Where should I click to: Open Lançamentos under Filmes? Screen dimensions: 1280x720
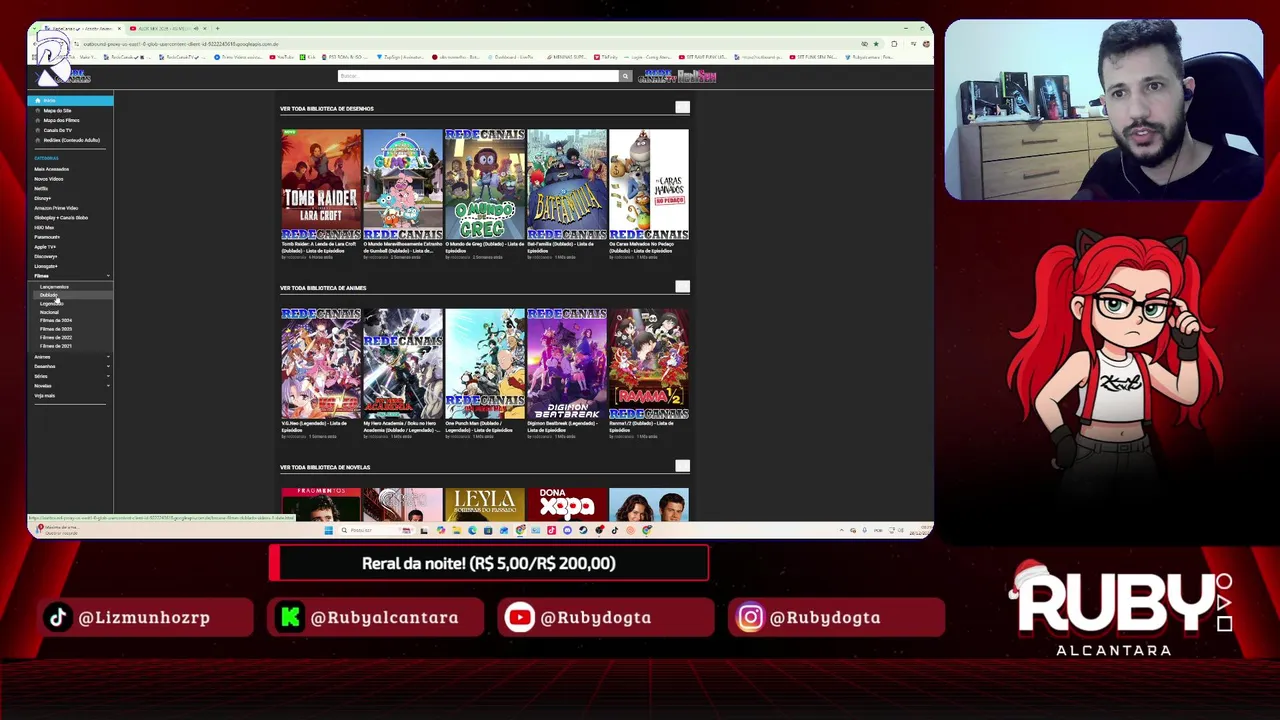[x=54, y=287]
